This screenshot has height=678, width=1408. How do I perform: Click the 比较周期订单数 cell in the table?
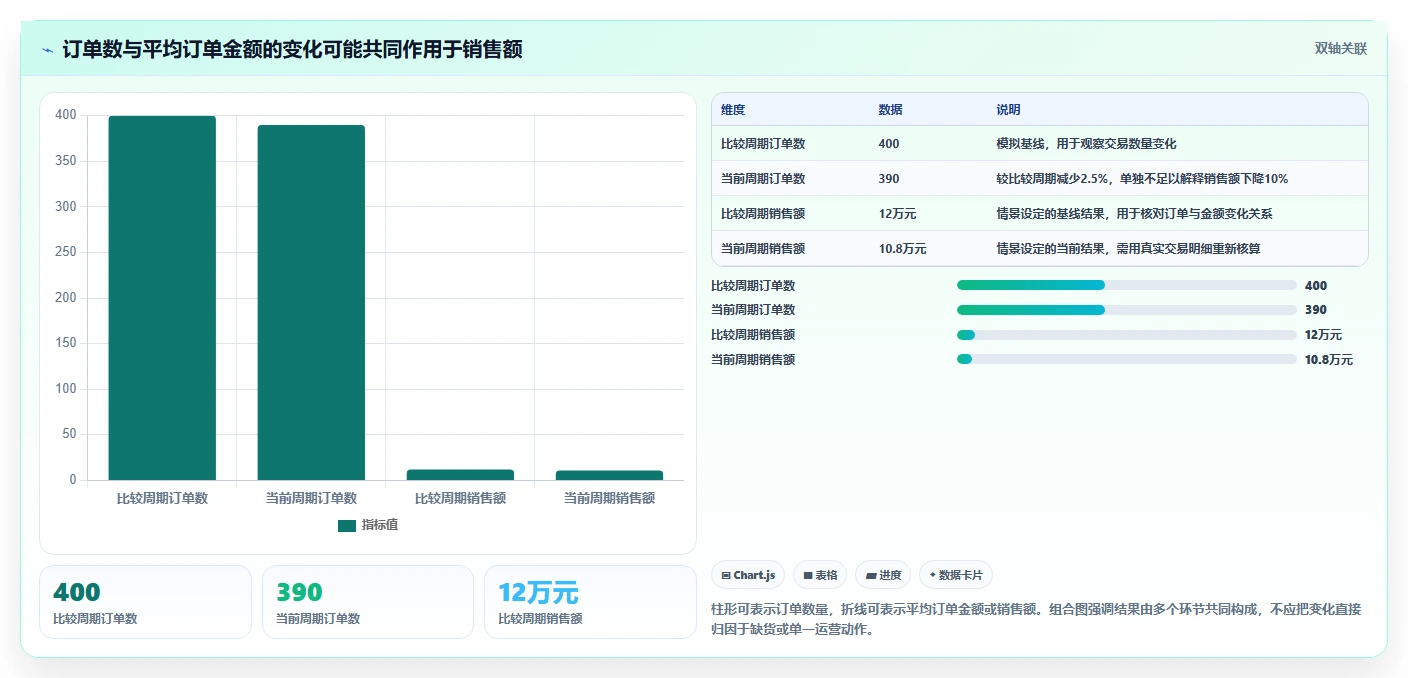[x=763, y=144]
